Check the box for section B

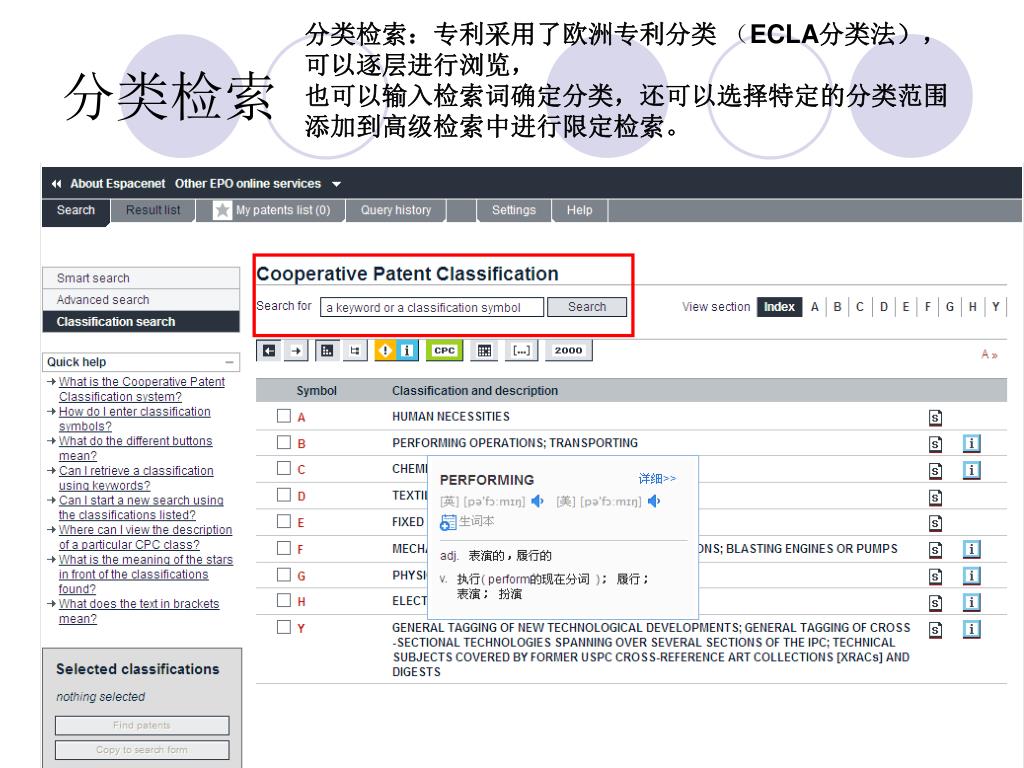(283, 442)
